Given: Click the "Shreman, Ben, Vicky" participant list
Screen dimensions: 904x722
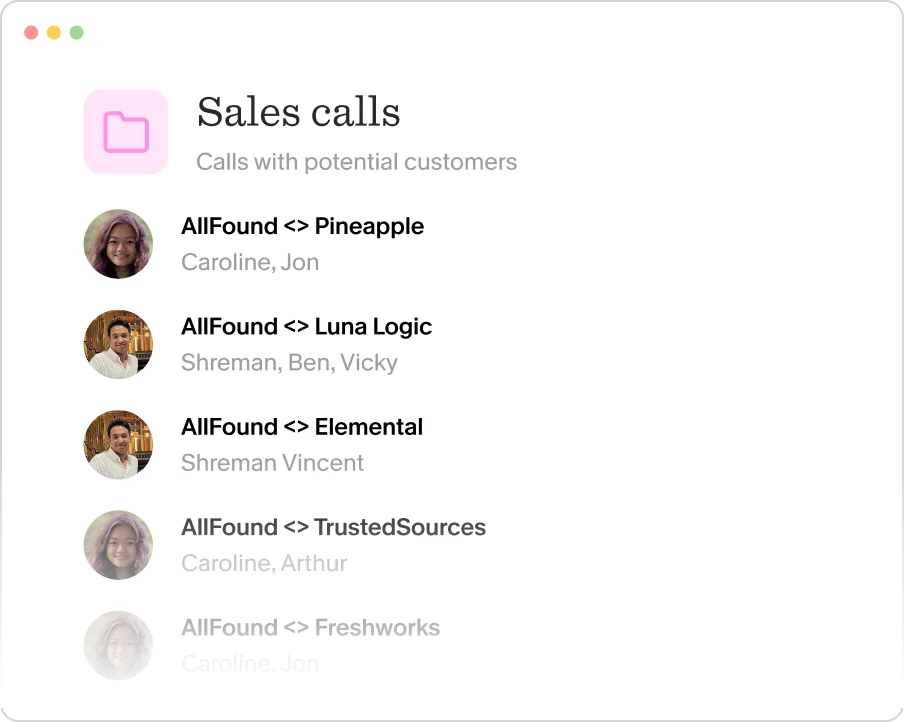Looking at the screenshot, I should coord(290,362).
